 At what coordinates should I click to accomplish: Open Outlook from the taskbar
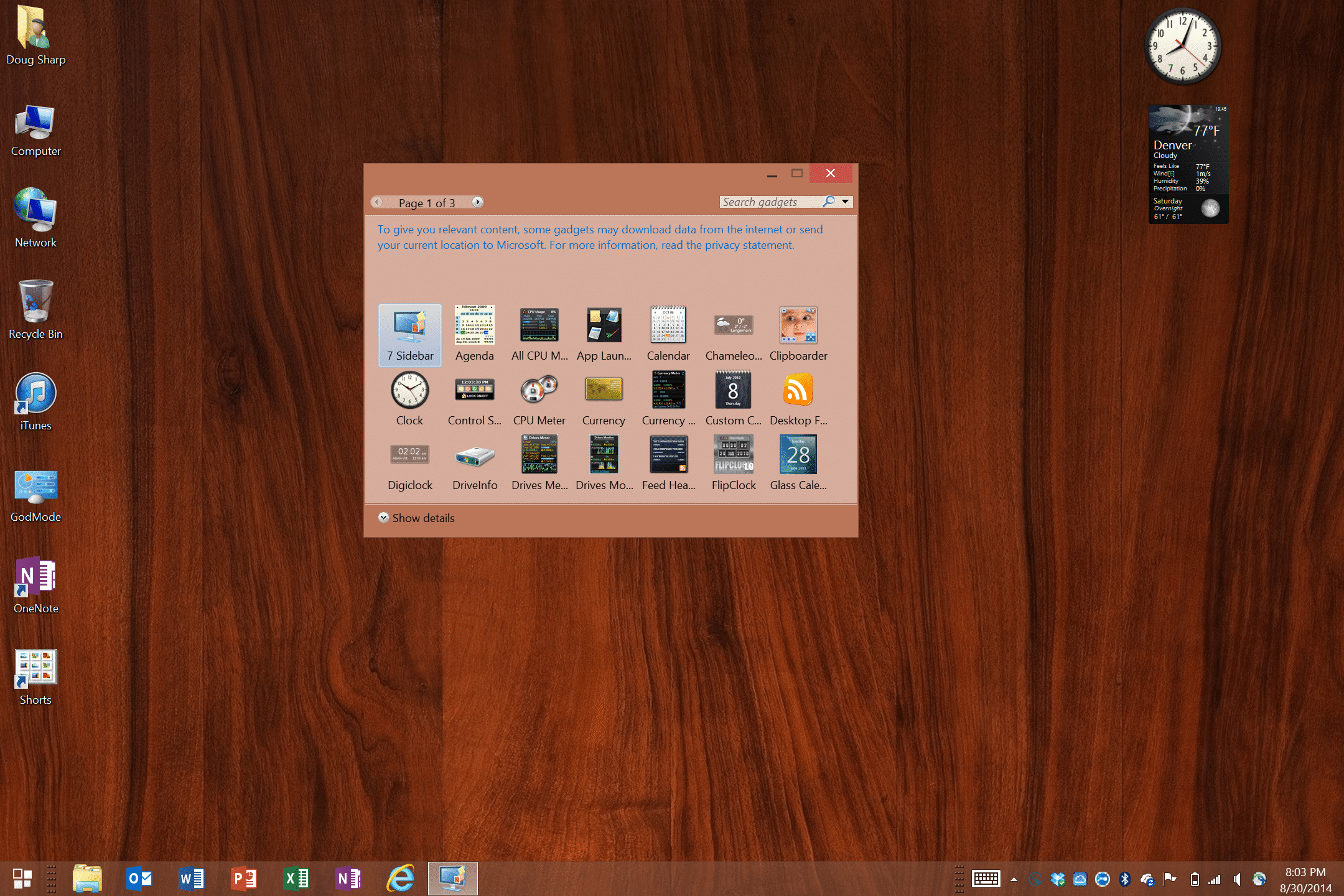point(139,879)
